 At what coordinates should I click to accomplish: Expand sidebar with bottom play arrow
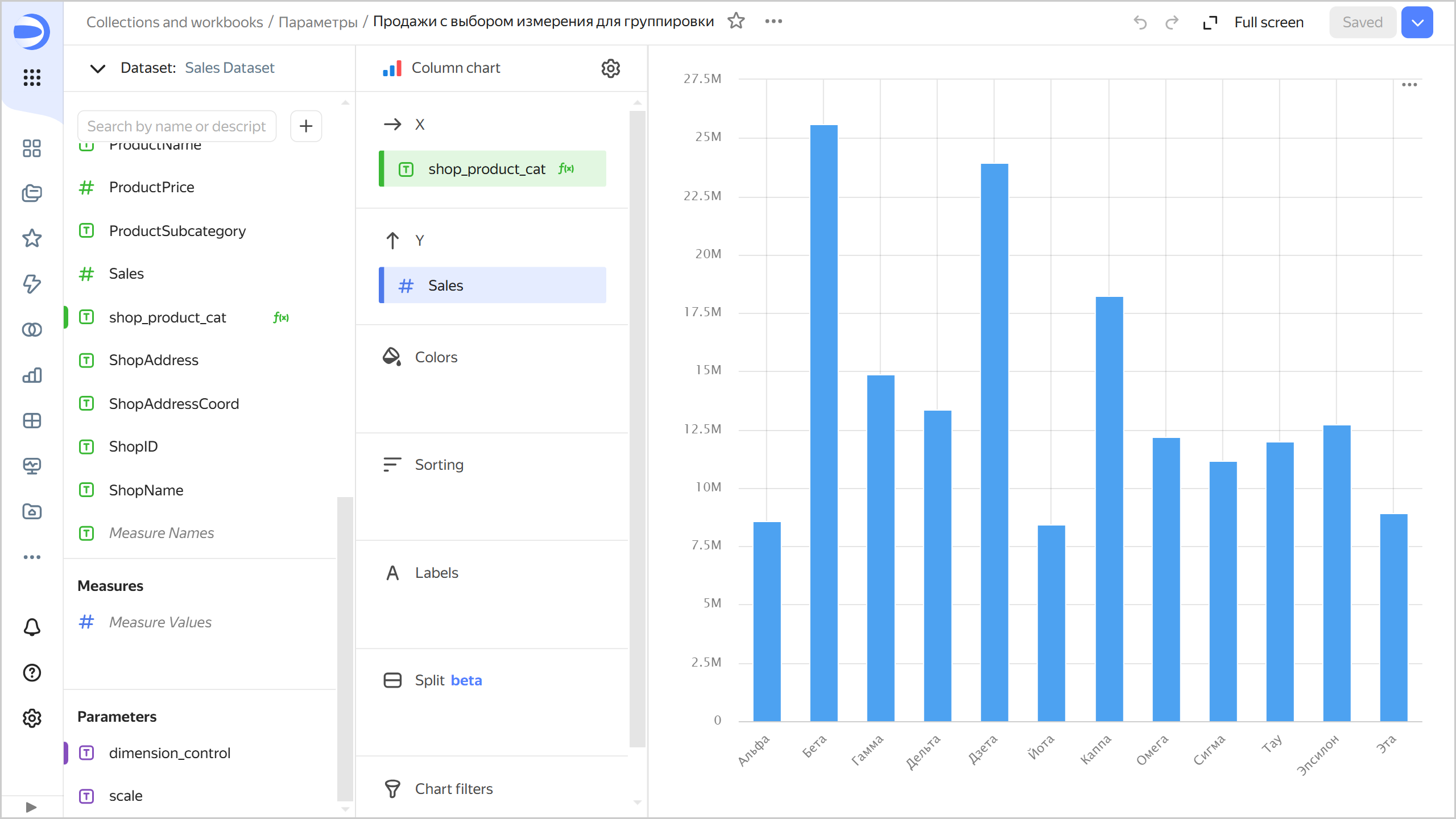point(31,807)
